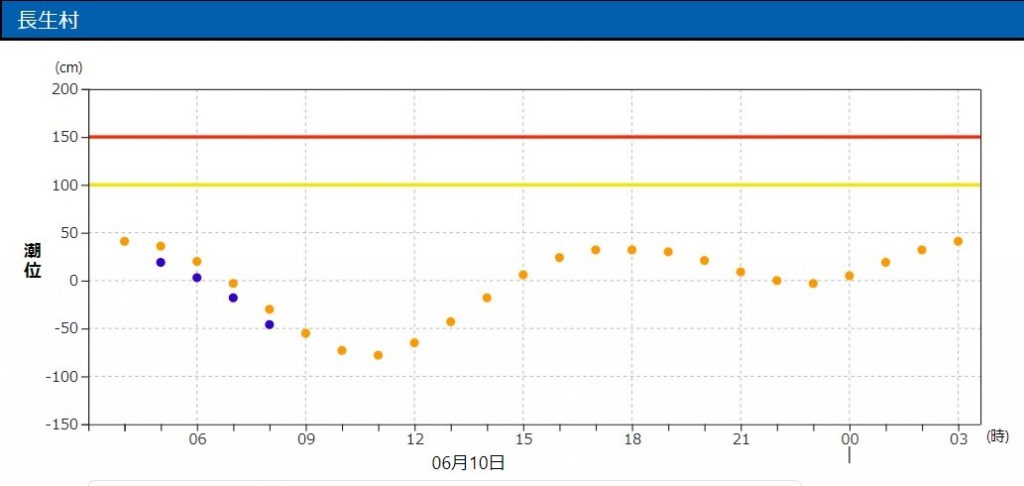Viewport: 1024px width, 486px height.
Task: Select the orange data point at 14 hour
Action: (x=487, y=298)
